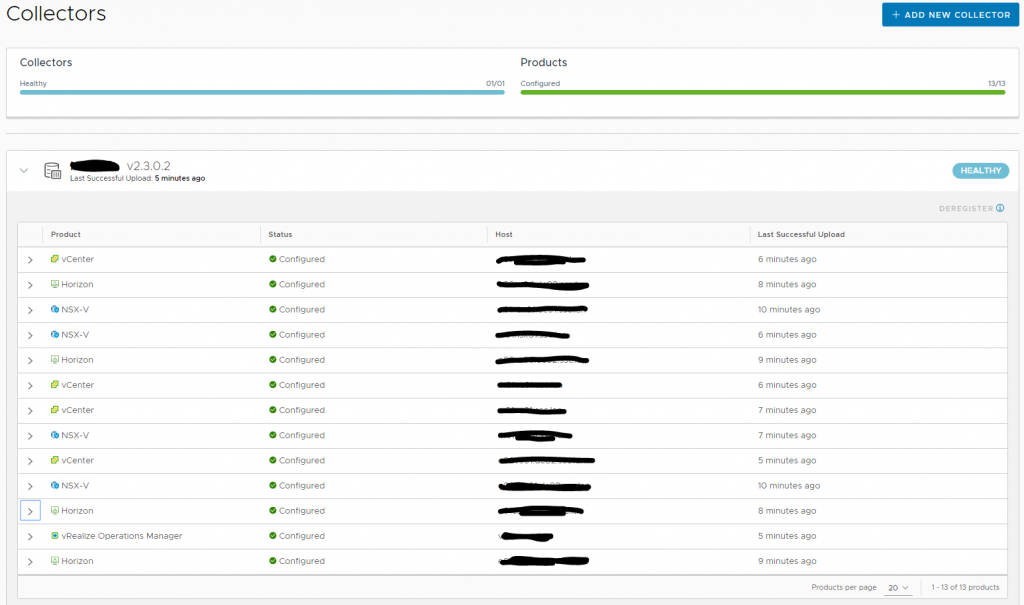The height and width of the screenshot is (605, 1024).
Task: Click the blue Healthy collectors progress bar
Action: coord(262,93)
